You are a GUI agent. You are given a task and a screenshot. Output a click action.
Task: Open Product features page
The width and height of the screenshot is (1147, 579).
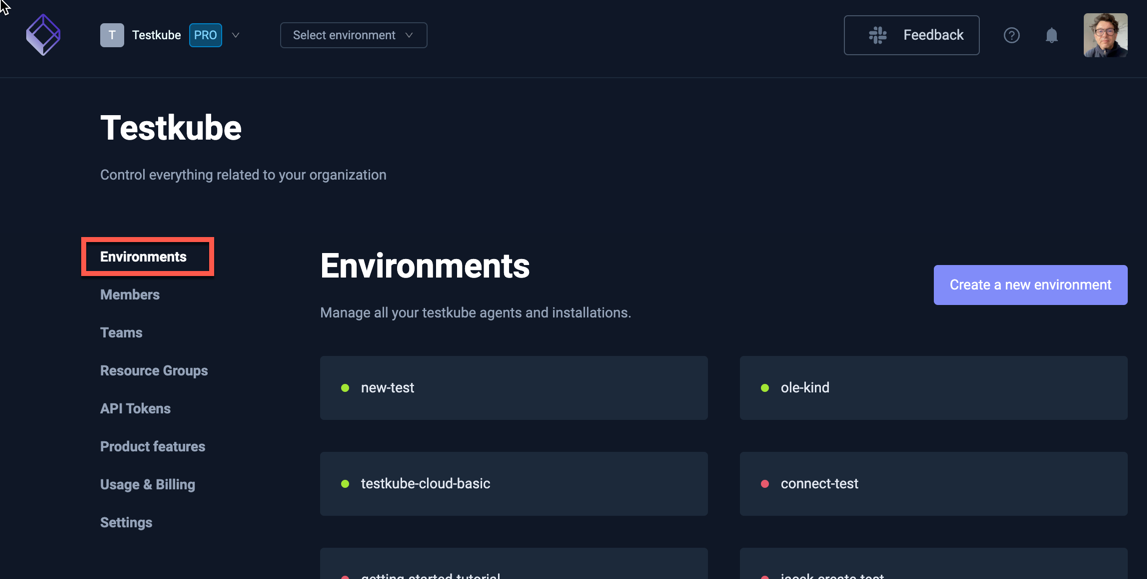pyautogui.click(x=153, y=447)
